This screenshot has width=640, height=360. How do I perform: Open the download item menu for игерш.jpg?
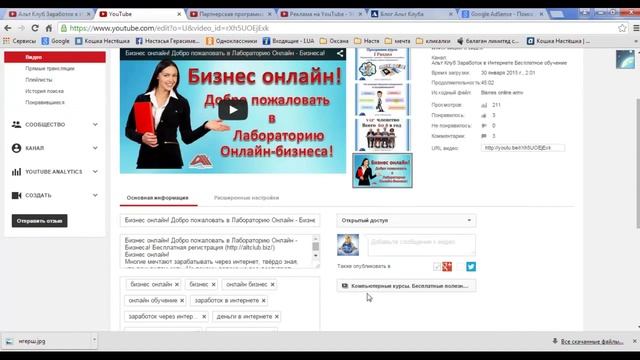click(94, 340)
